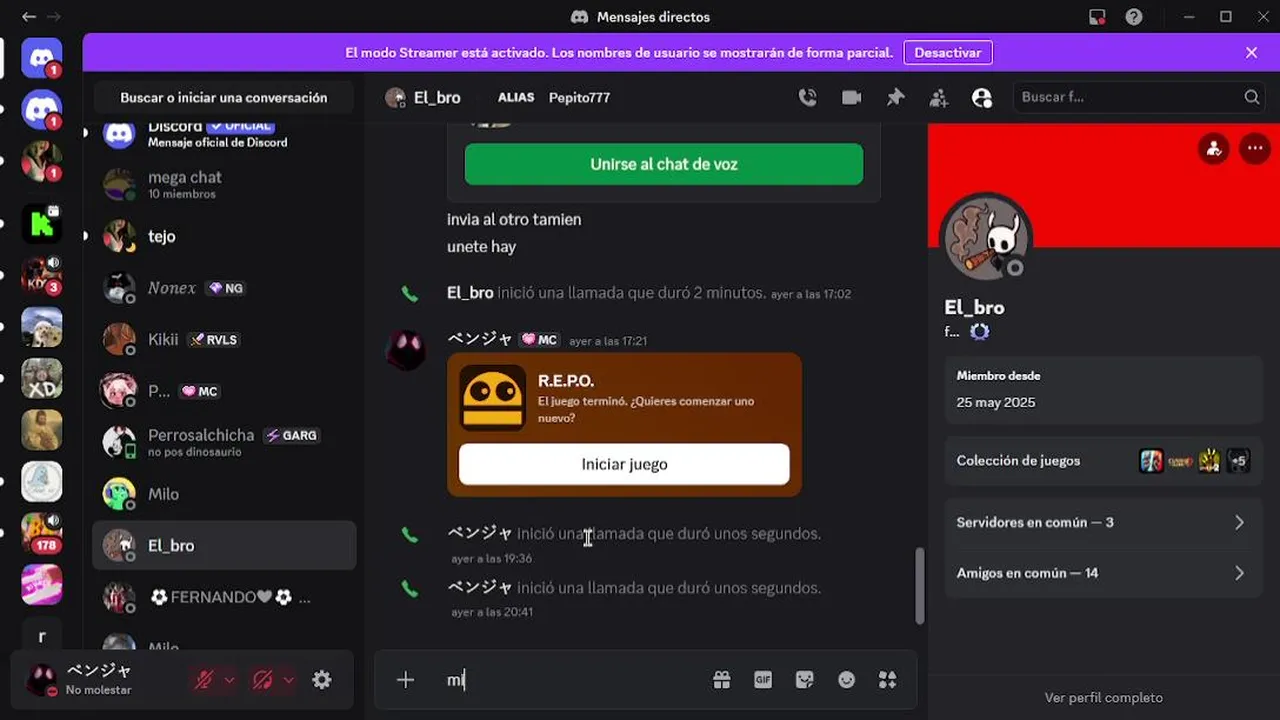Open apps launcher icon in message bar

pos(888,680)
